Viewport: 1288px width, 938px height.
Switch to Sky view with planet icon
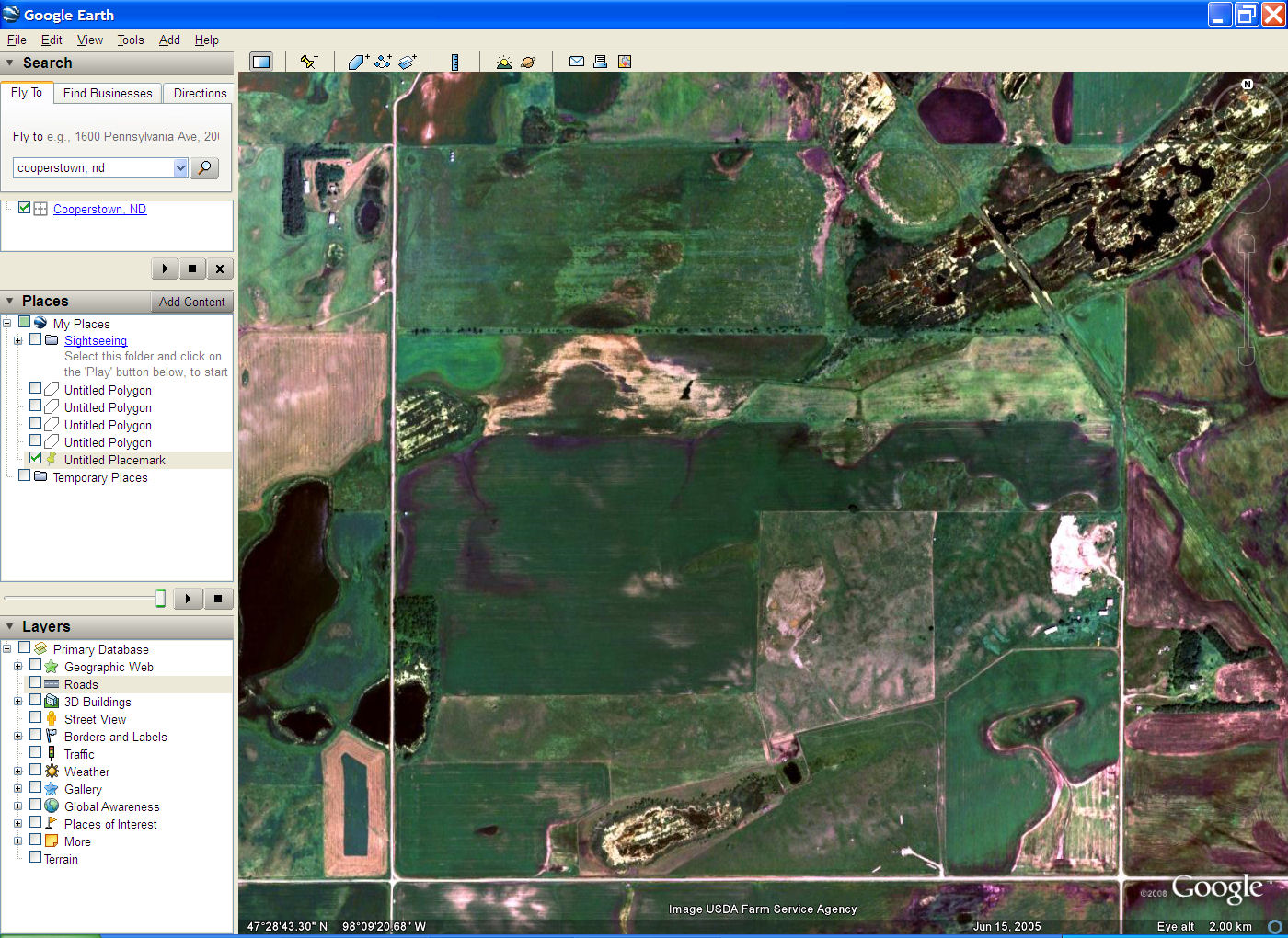point(528,62)
